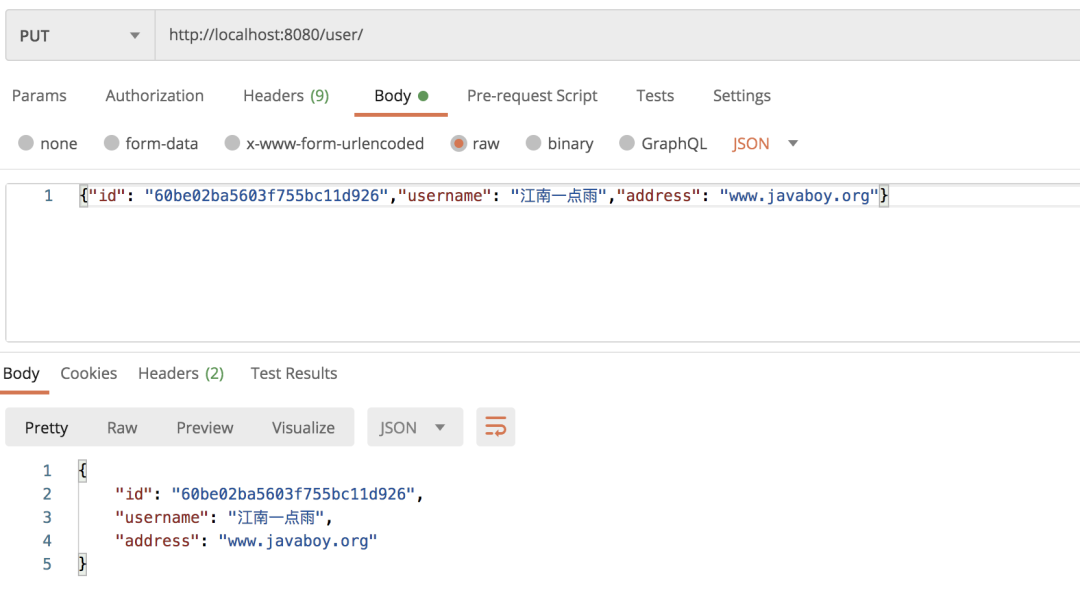This screenshot has height=593, width=1080.
Task: Select the GraphQL body radio option
Action: coord(627,144)
